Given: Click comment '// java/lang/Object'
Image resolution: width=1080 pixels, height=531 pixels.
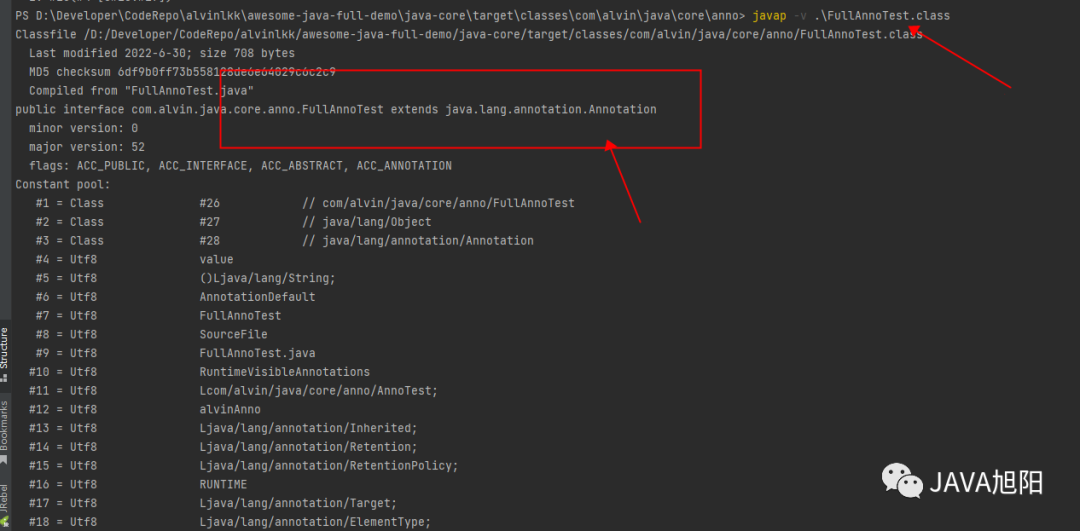Looking at the screenshot, I should [366, 222].
